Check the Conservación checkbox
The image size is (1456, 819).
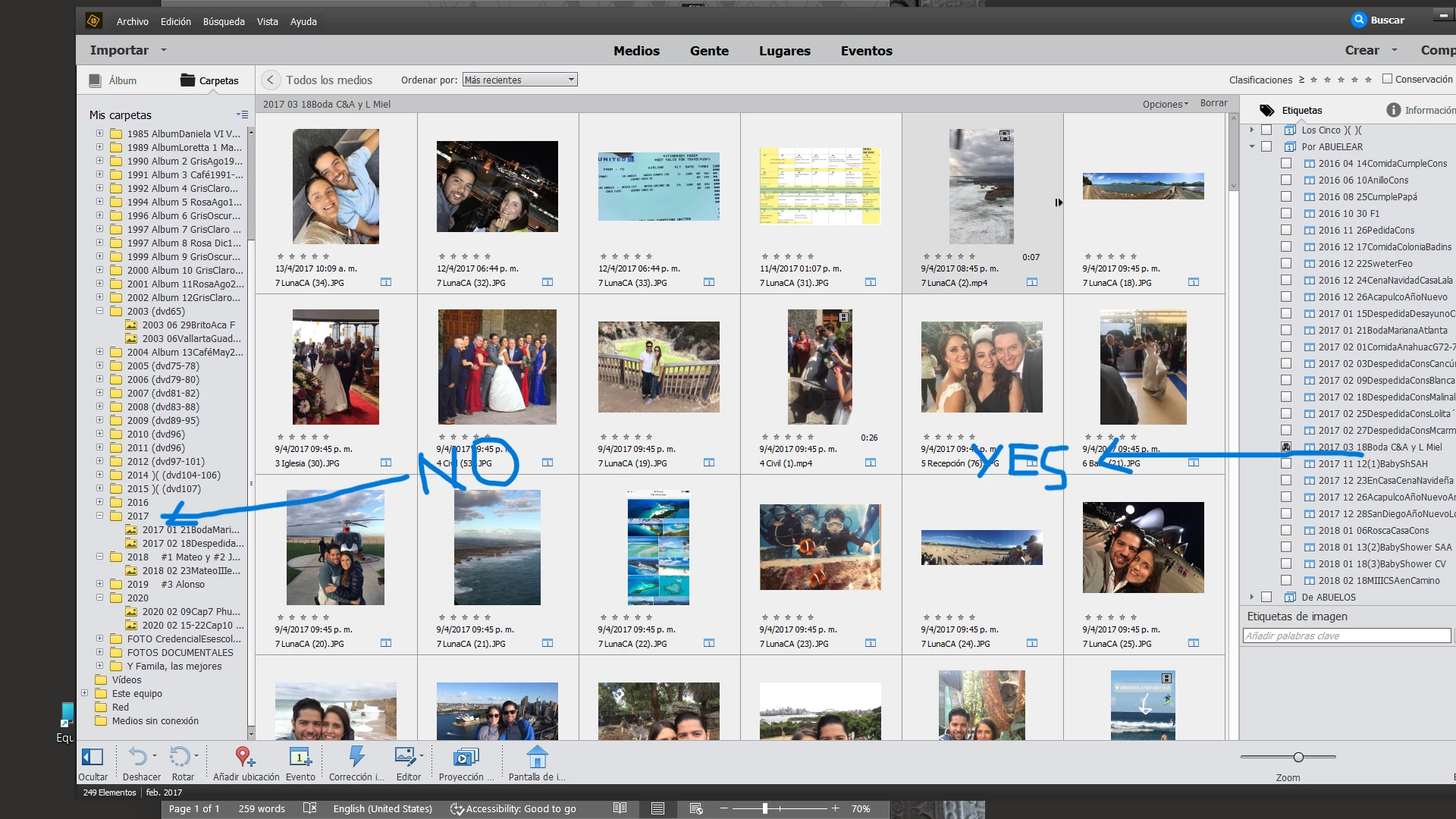click(1387, 79)
